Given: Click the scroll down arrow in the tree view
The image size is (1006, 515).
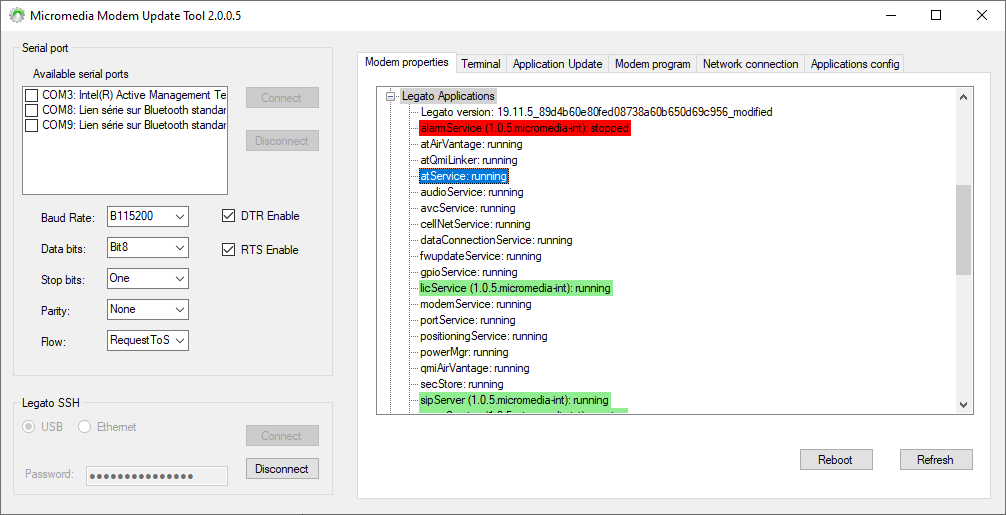Looking at the screenshot, I should (963, 404).
